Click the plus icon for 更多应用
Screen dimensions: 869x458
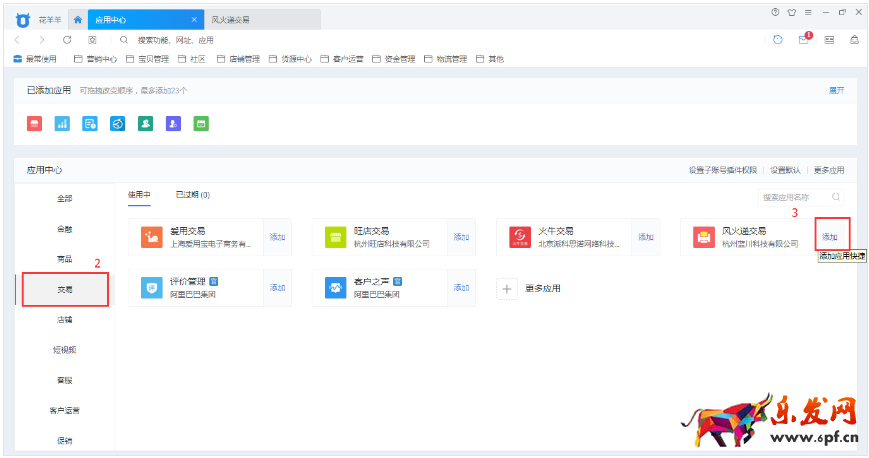click(x=507, y=289)
